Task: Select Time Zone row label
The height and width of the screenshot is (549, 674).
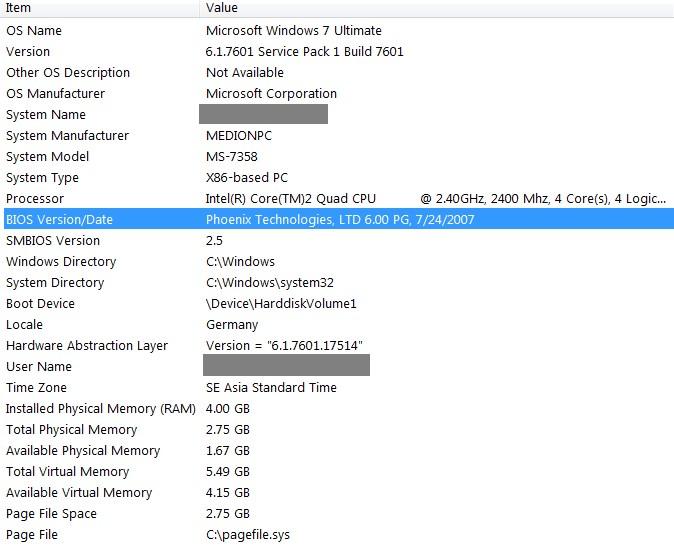Action: click(37, 388)
